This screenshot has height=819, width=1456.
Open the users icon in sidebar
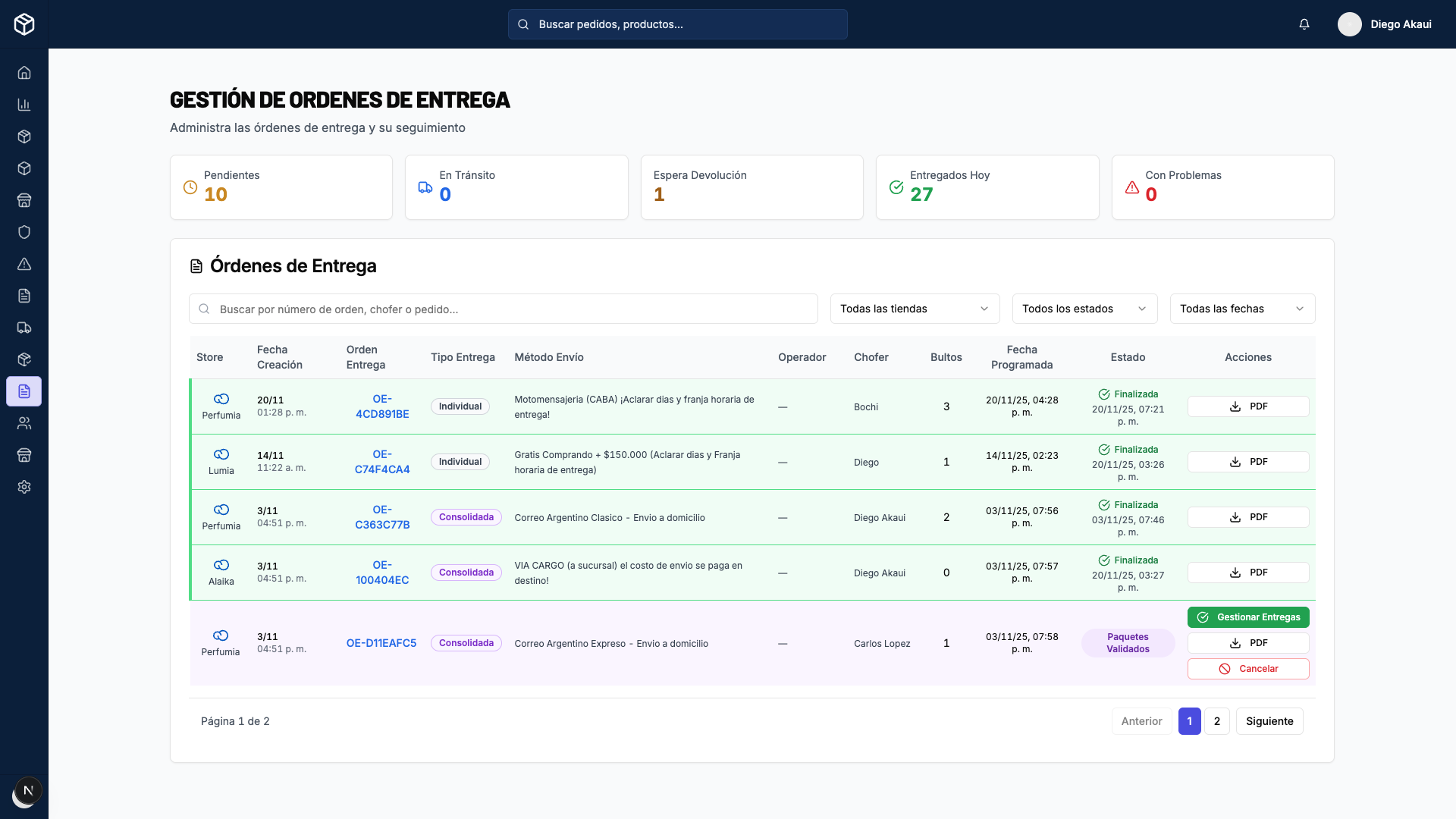[24, 423]
